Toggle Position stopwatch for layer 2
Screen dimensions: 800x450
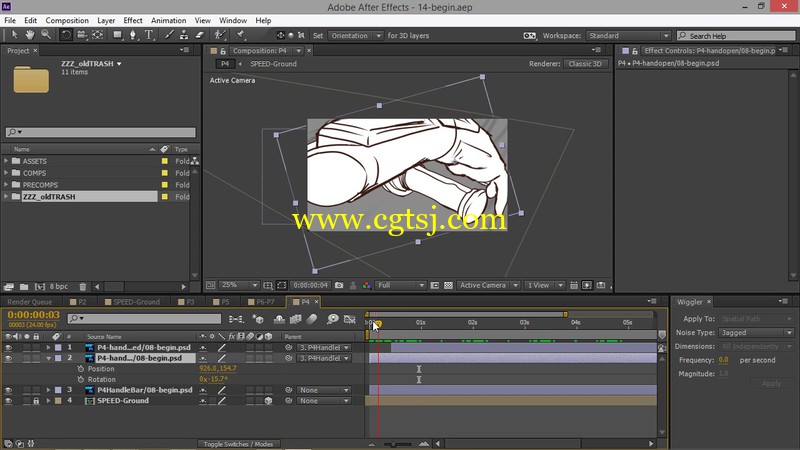point(81,368)
